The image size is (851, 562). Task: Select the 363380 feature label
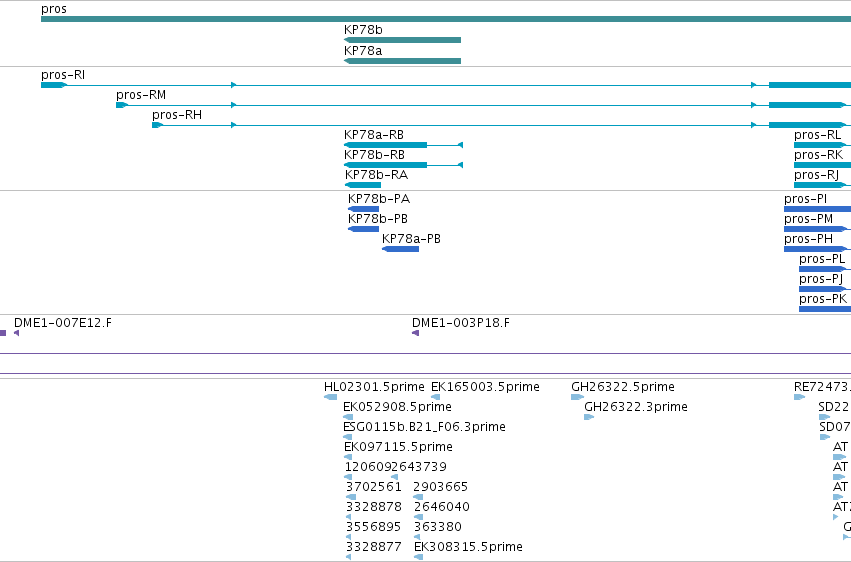tap(437, 527)
